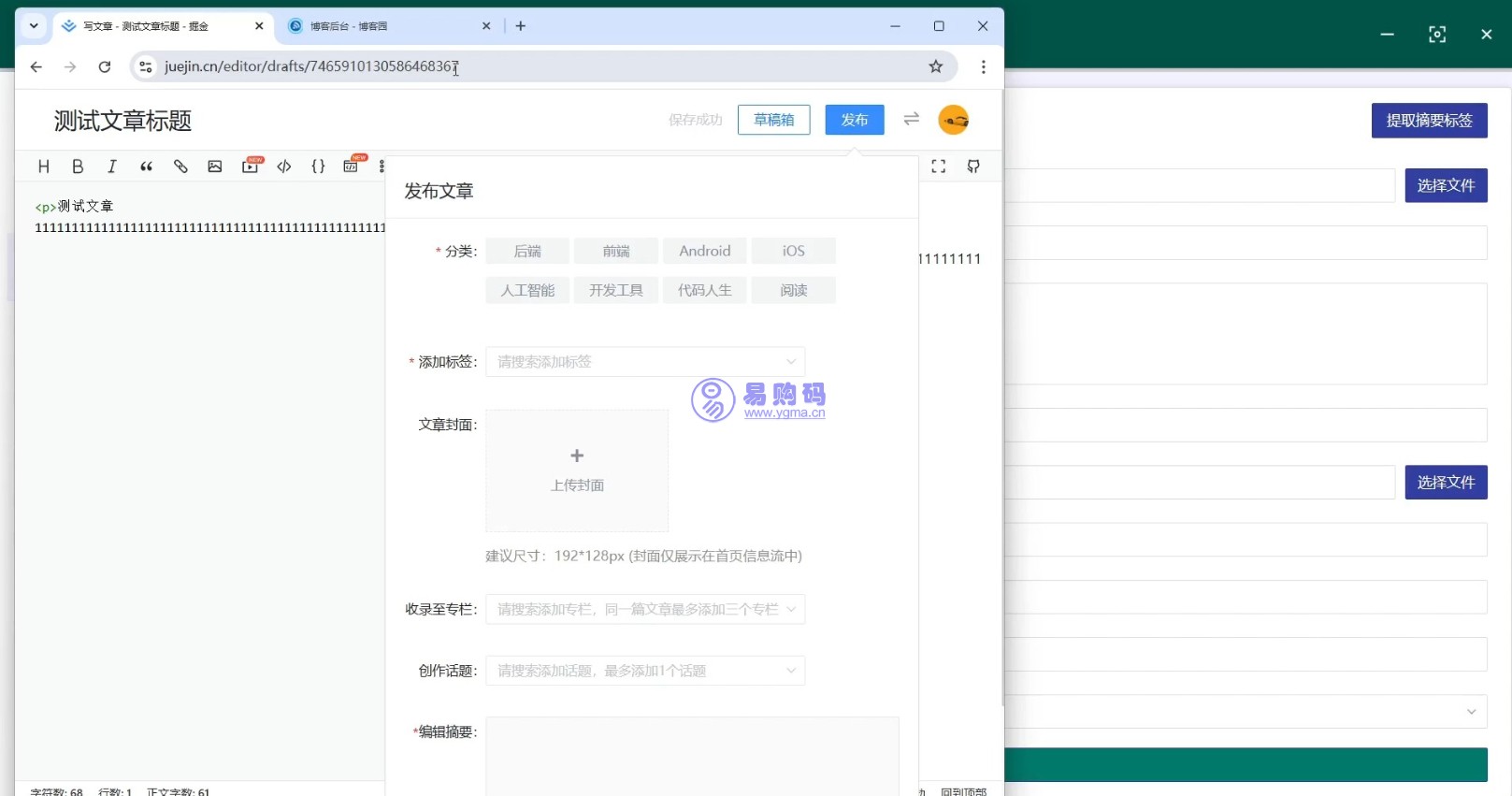This screenshot has width=1512, height=796.
Task: Open a new browser tab
Action: [x=521, y=26]
